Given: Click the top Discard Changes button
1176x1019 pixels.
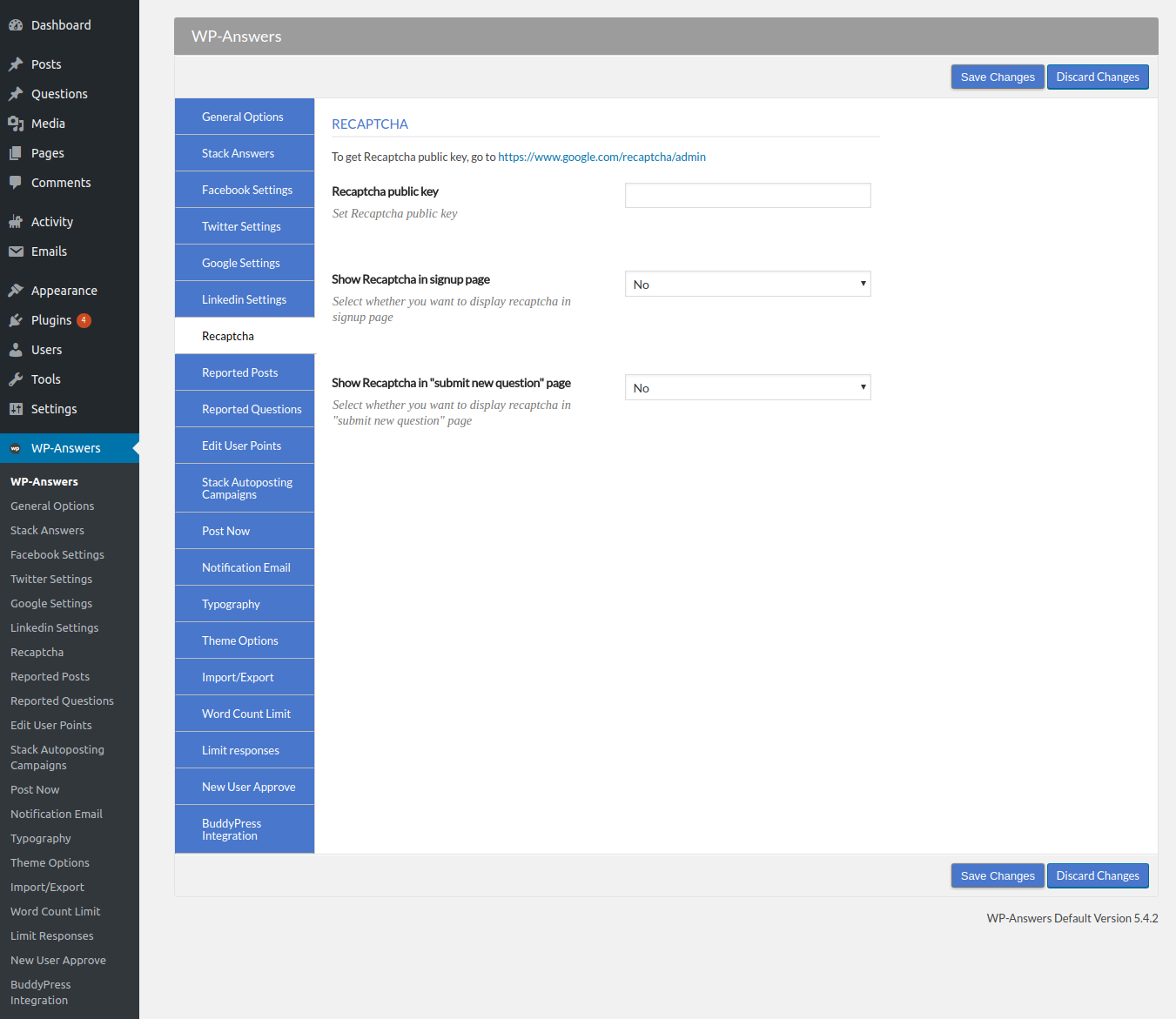Looking at the screenshot, I should tap(1098, 77).
